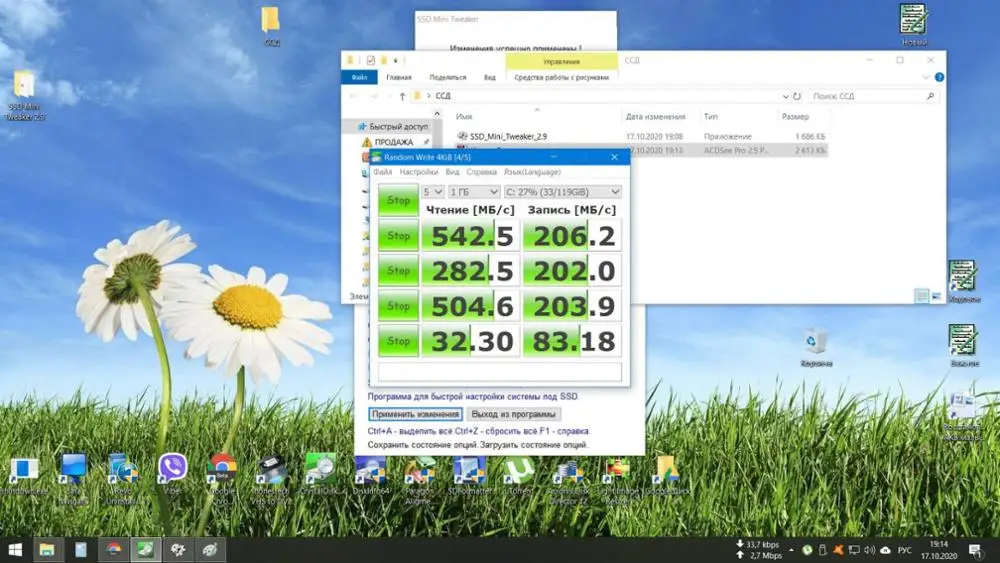Open the Средства работы с рисунками tab
Viewport: 1000px width, 563px height.
click(561, 77)
